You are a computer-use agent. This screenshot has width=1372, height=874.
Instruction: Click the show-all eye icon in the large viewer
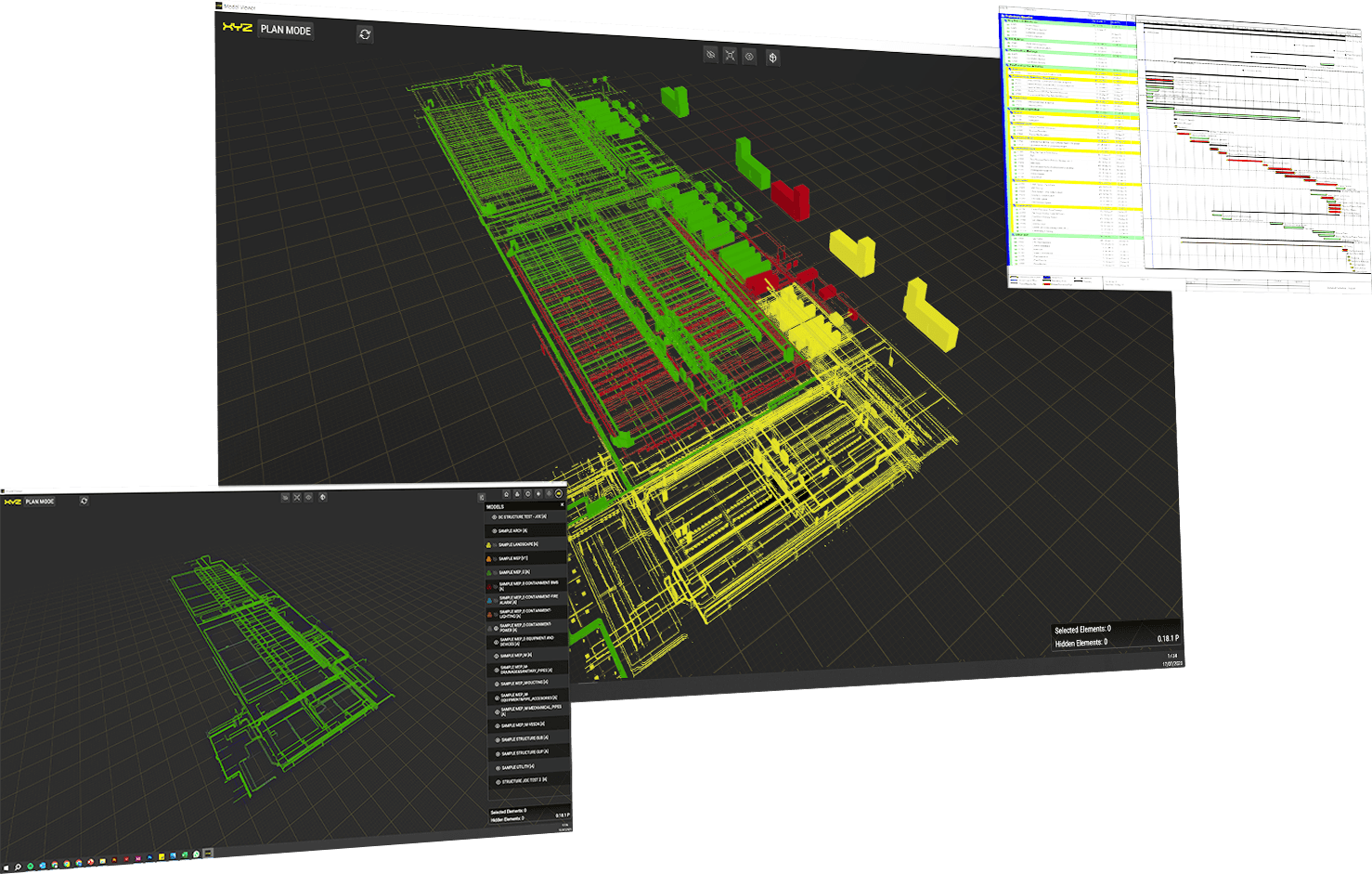[x=750, y=57]
